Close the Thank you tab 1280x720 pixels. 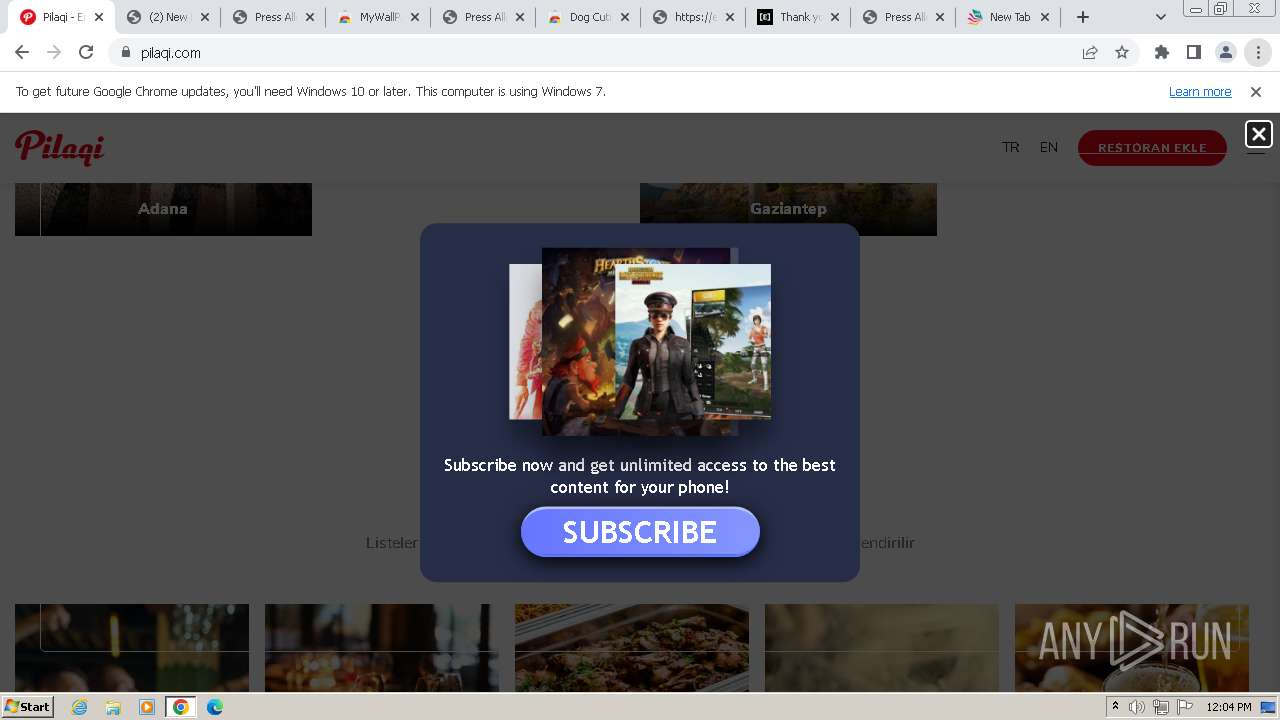[x=835, y=17]
